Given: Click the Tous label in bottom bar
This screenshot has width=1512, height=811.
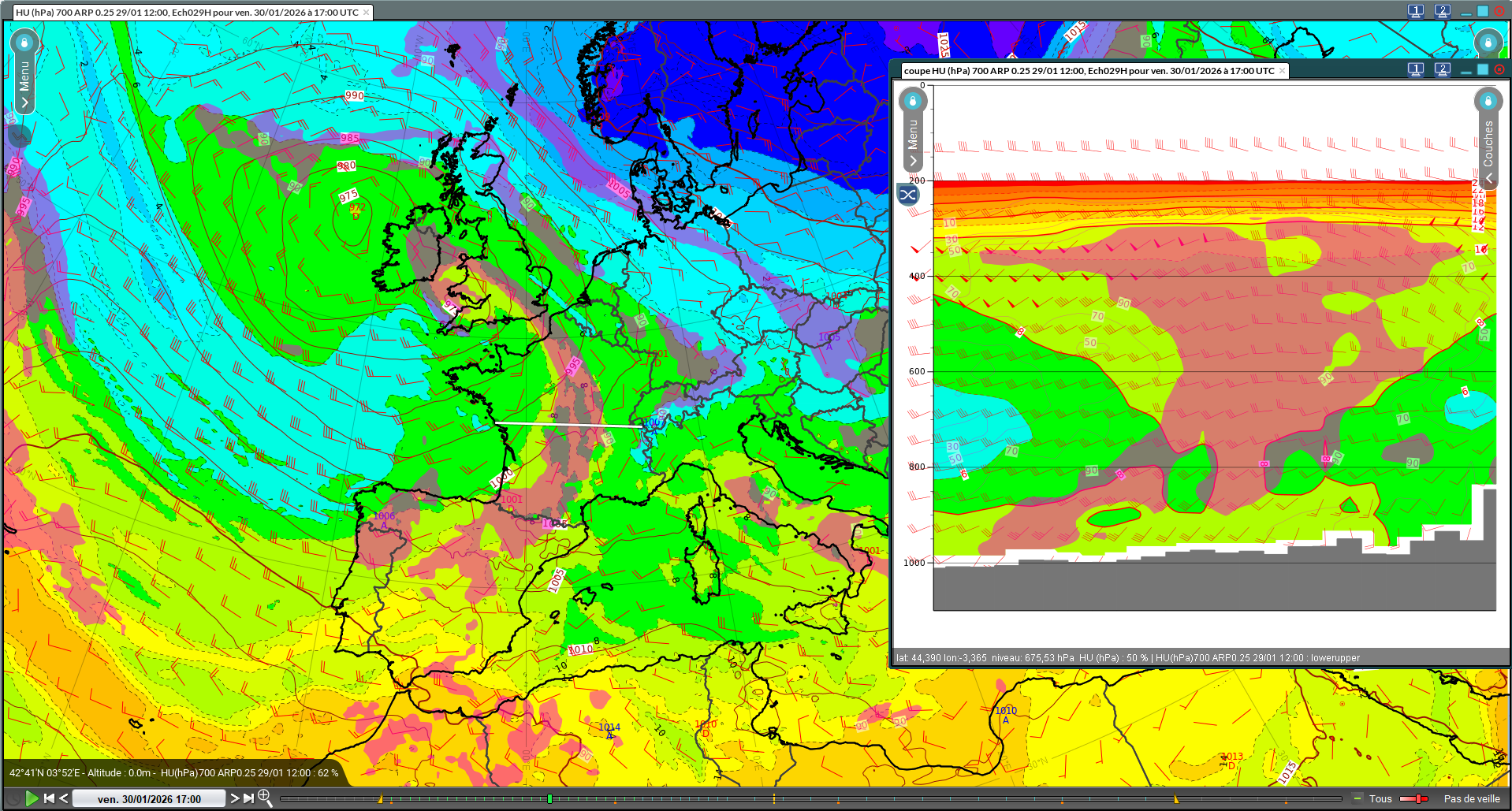Looking at the screenshot, I should pos(1380,798).
